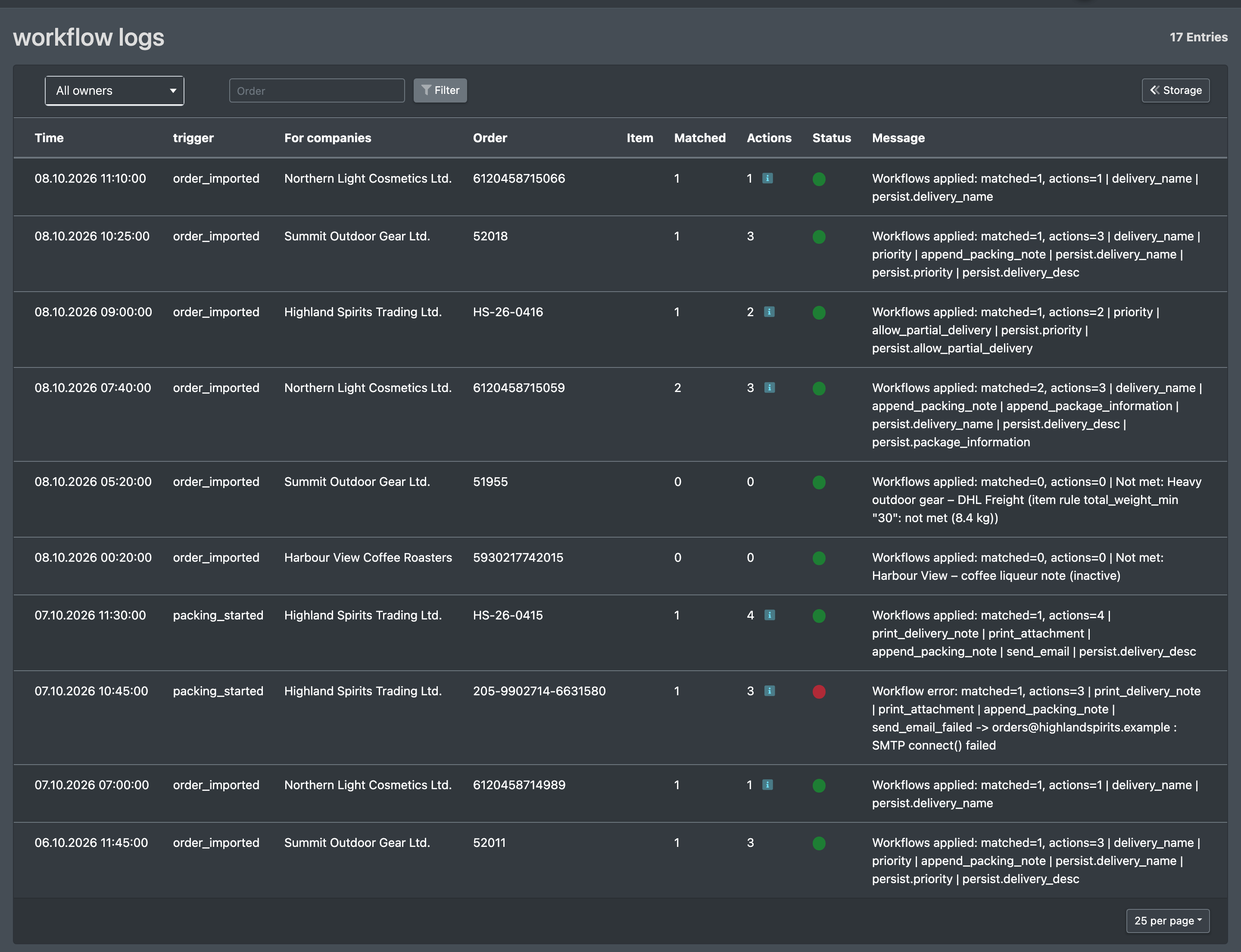The image size is (1241, 952).
Task: Click the SMTP connect() failed error message
Action: coord(1036,718)
